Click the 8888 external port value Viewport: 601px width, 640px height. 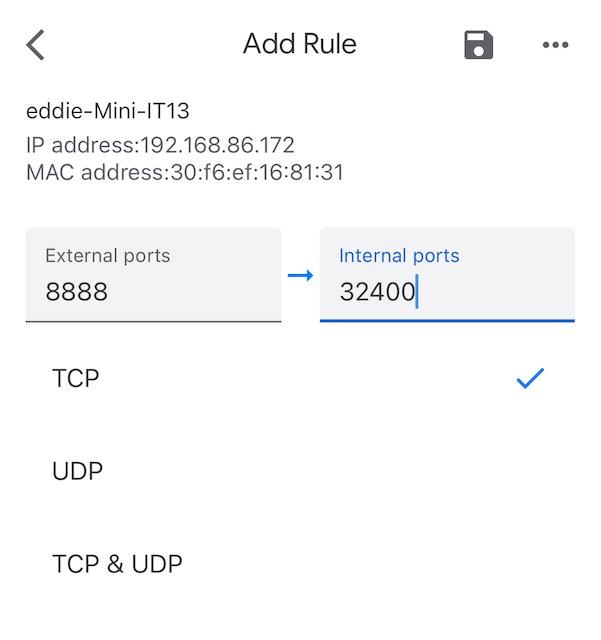(77, 292)
